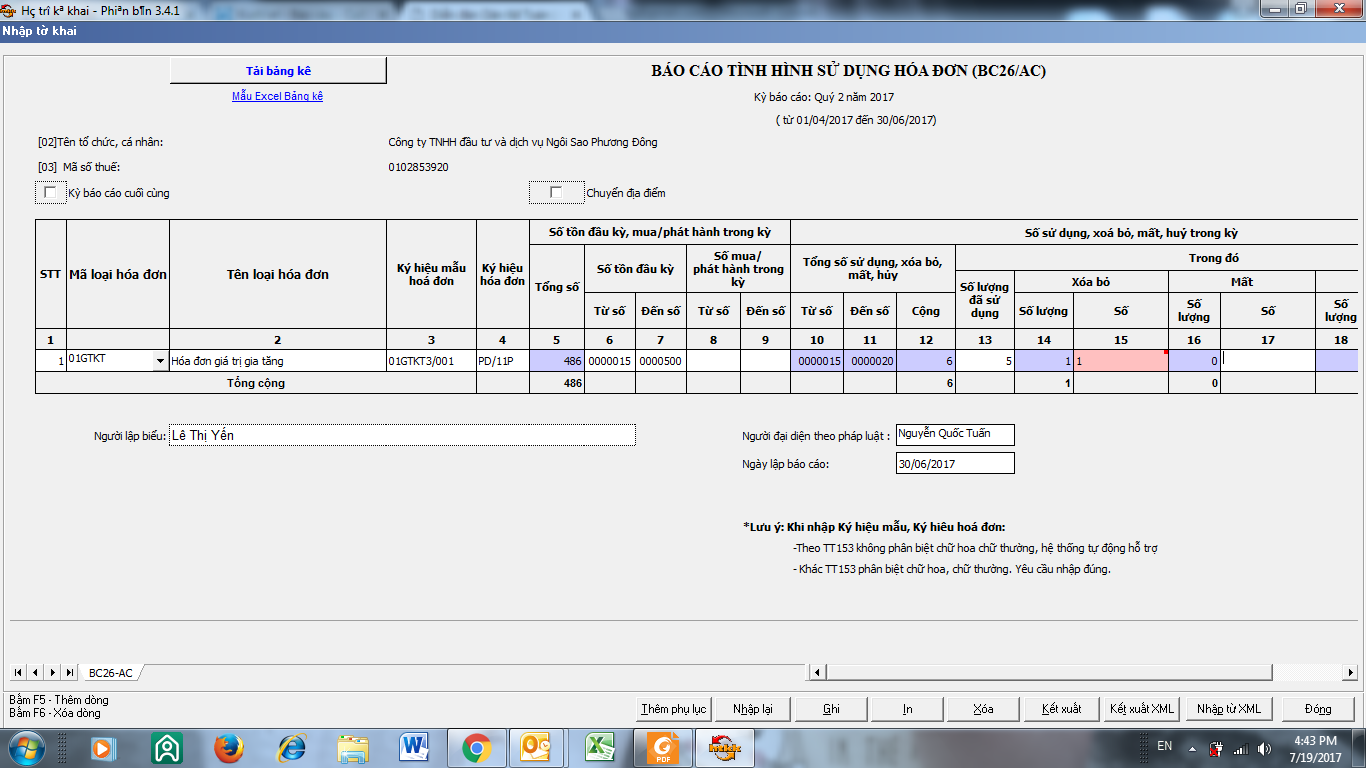Open Foxit PDF reader taskbar icon
1366x768 pixels.
[661, 747]
